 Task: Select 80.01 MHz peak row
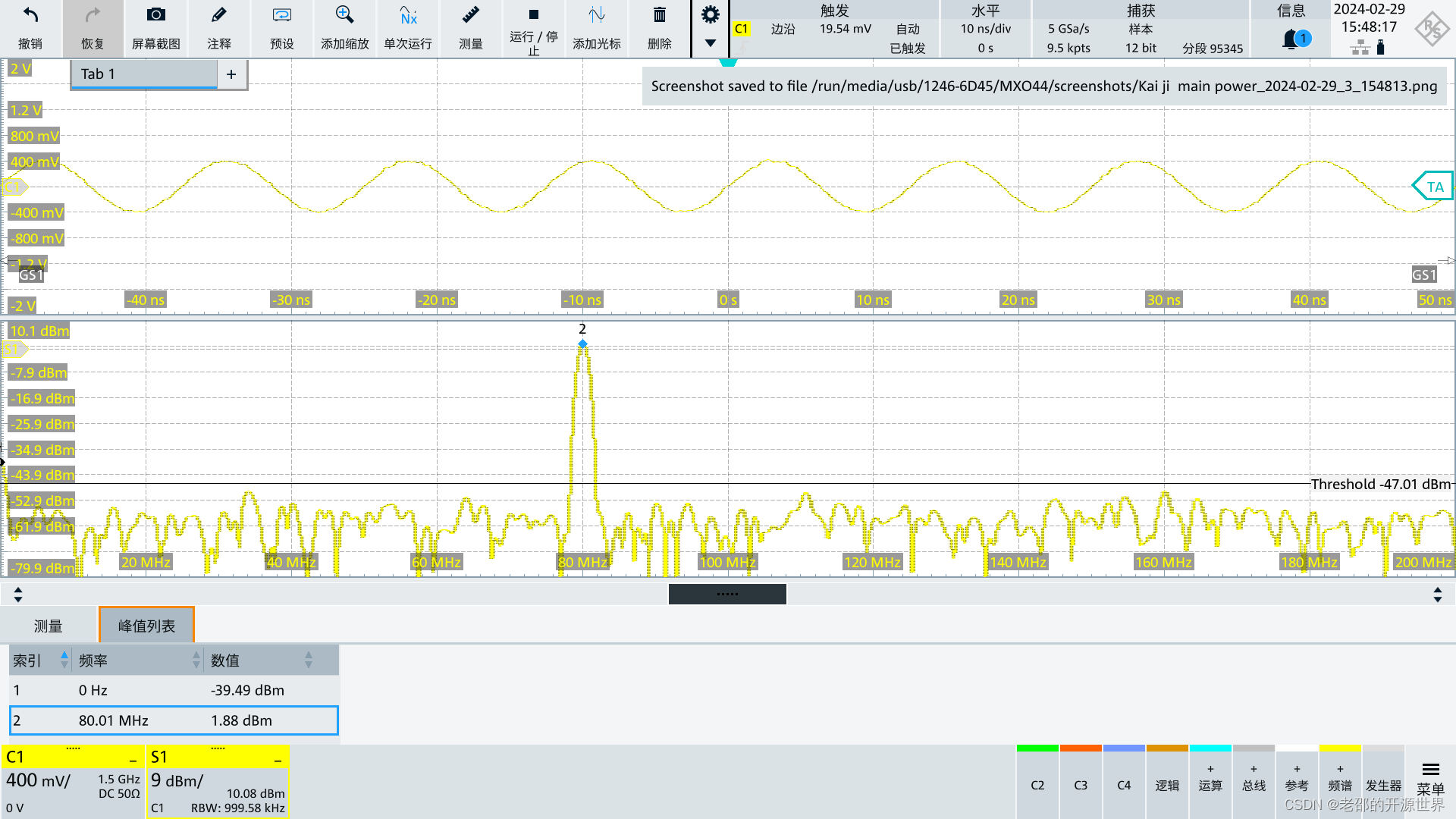[x=174, y=720]
